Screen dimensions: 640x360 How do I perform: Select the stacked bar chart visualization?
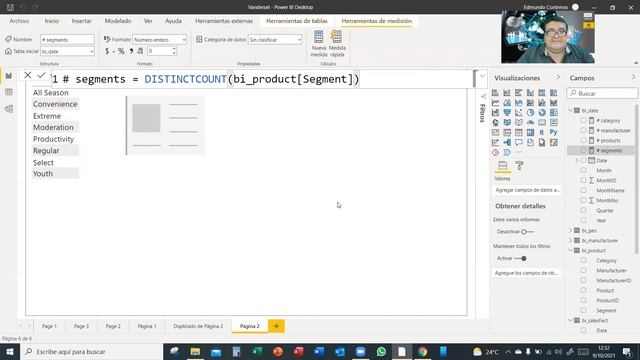pyautogui.click(x=496, y=93)
